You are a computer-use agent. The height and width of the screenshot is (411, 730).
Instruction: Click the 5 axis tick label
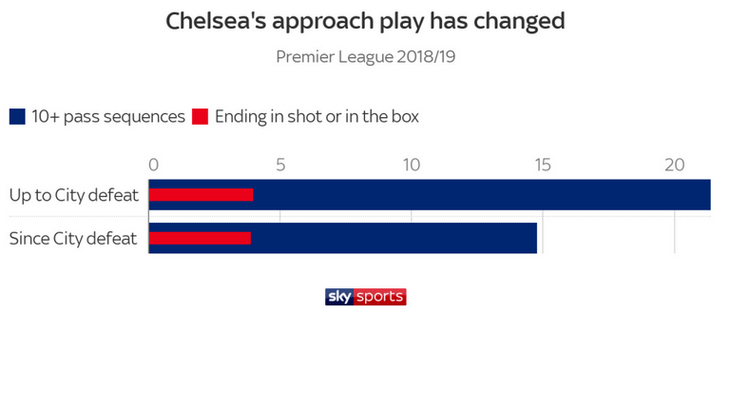pos(280,164)
